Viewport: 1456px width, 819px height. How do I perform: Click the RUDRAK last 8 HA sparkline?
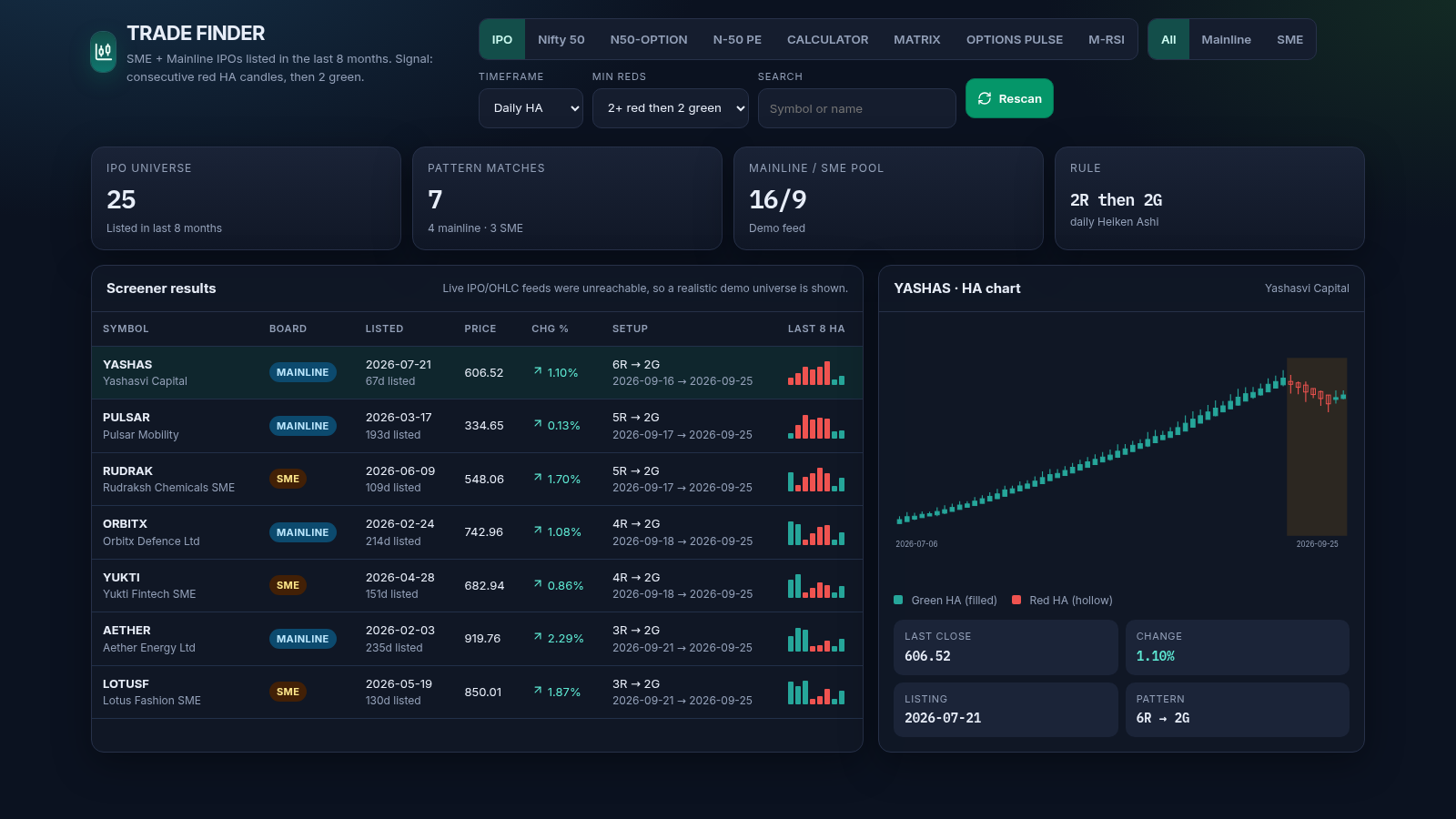pyautogui.click(x=816, y=479)
